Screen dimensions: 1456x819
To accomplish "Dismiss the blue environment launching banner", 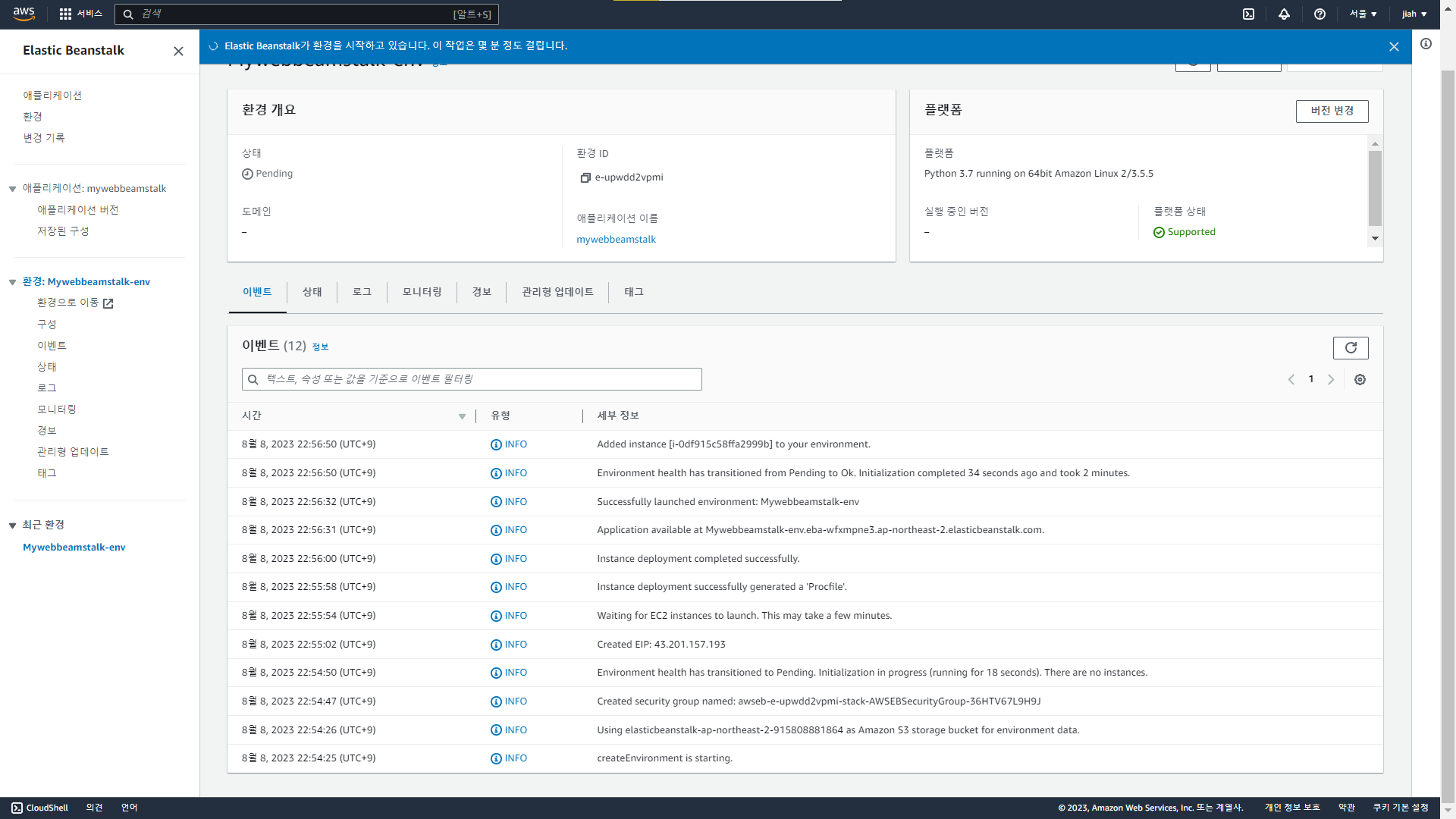I will point(1394,46).
